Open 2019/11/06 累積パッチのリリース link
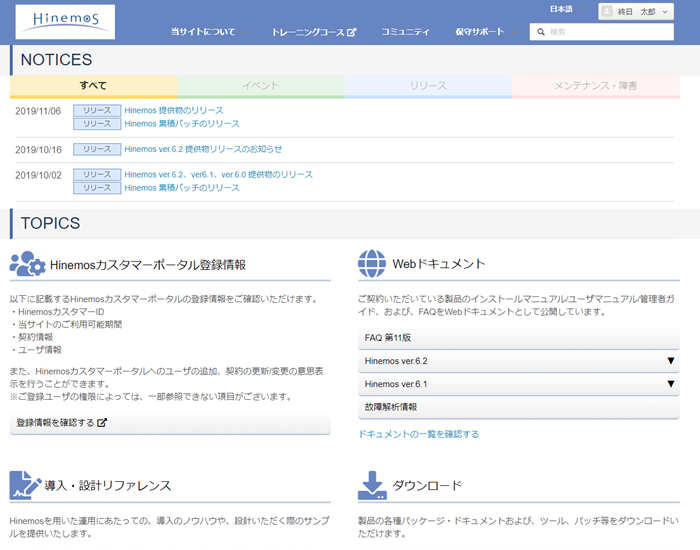Screen dimensions: 700x550 click(182, 124)
